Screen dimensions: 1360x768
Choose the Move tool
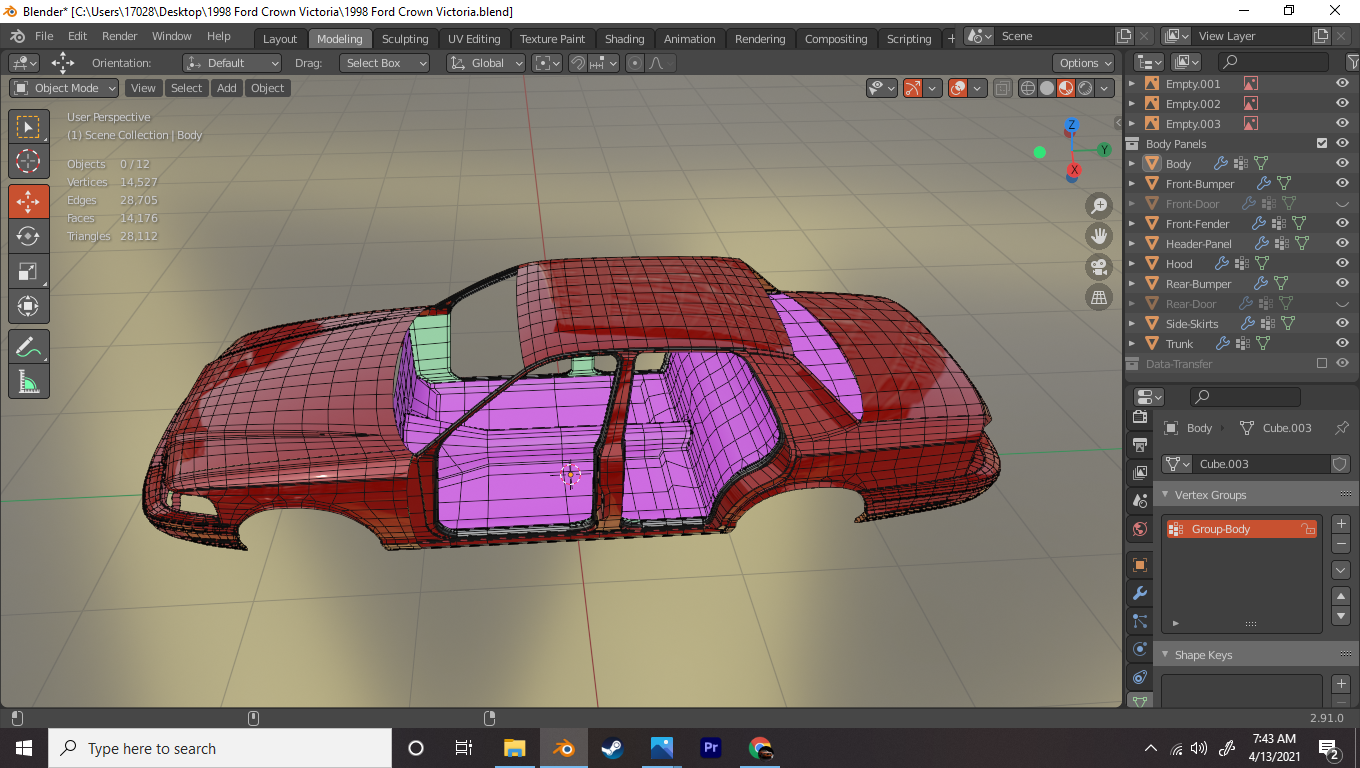point(28,201)
